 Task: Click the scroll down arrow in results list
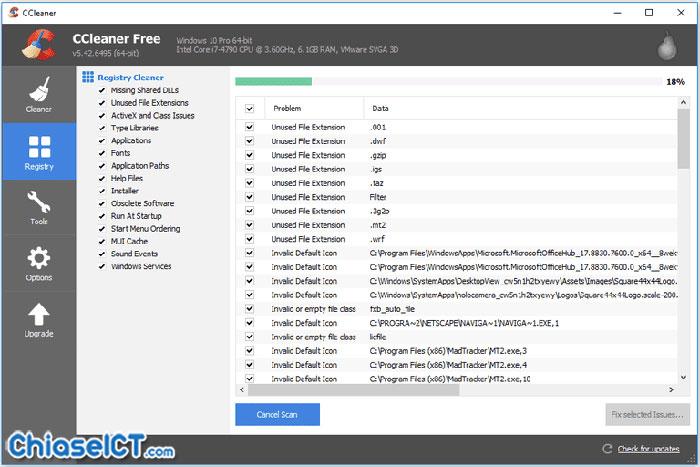click(x=683, y=378)
